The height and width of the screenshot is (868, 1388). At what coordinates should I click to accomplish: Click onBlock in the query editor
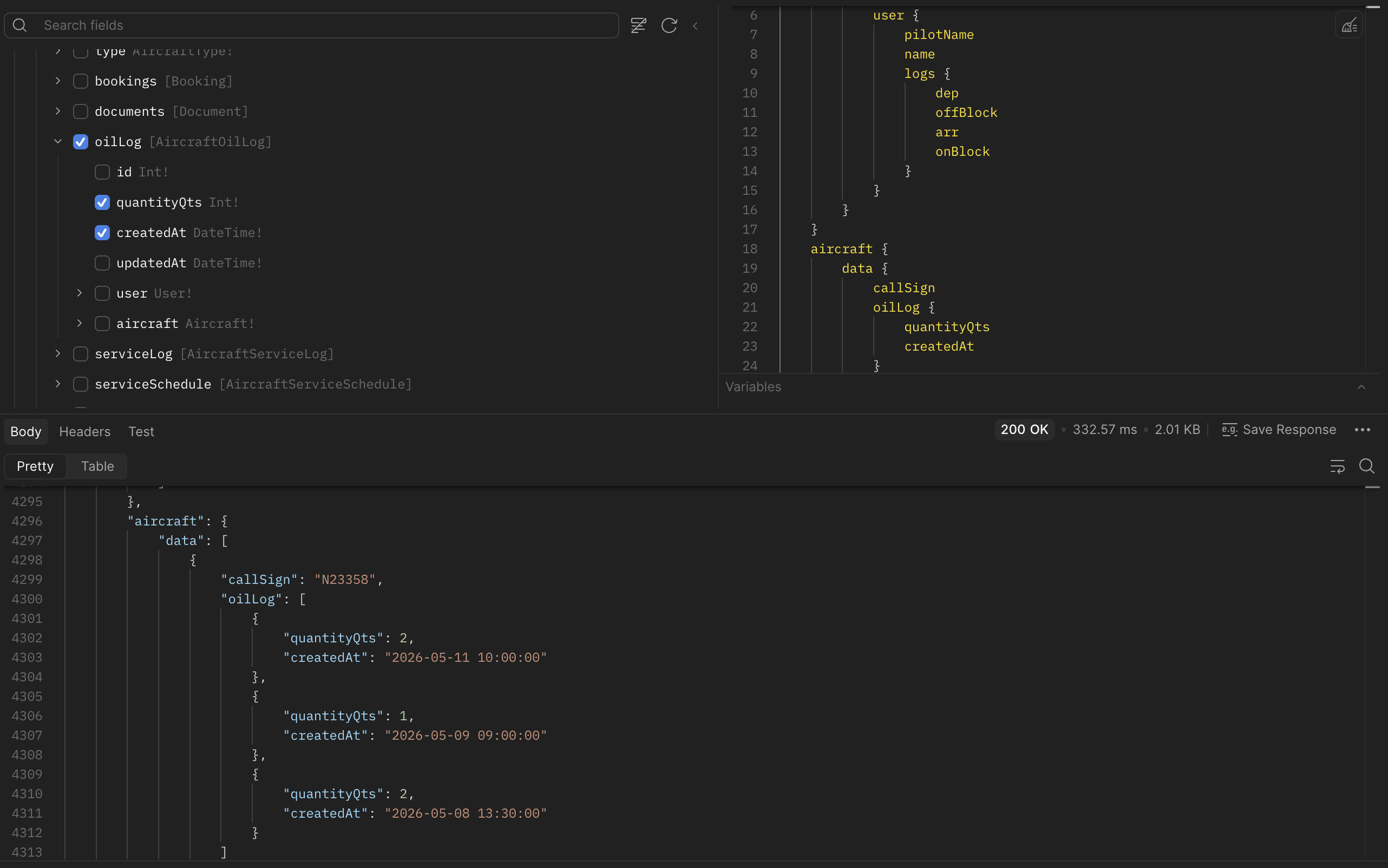pyautogui.click(x=963, y=152)
